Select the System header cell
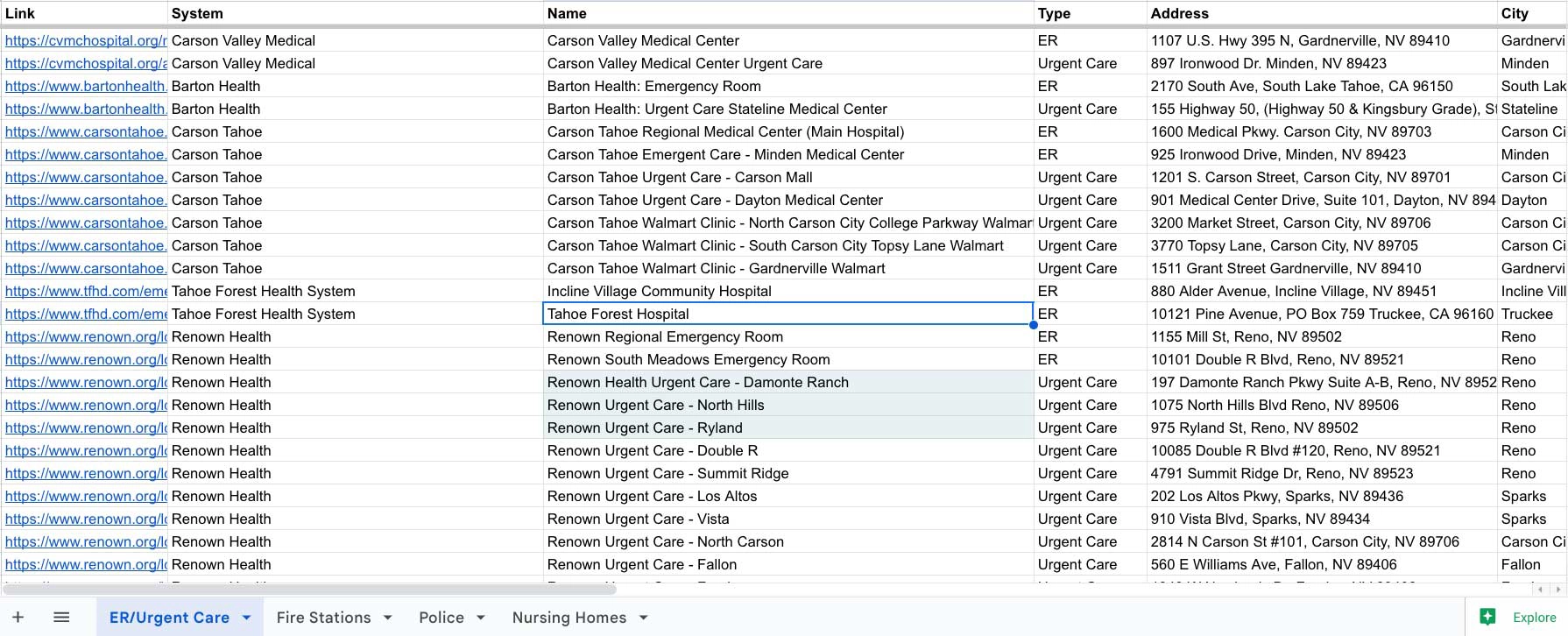Image resolution: width=1568 pixels, height=636 pixels. (355, 13)
